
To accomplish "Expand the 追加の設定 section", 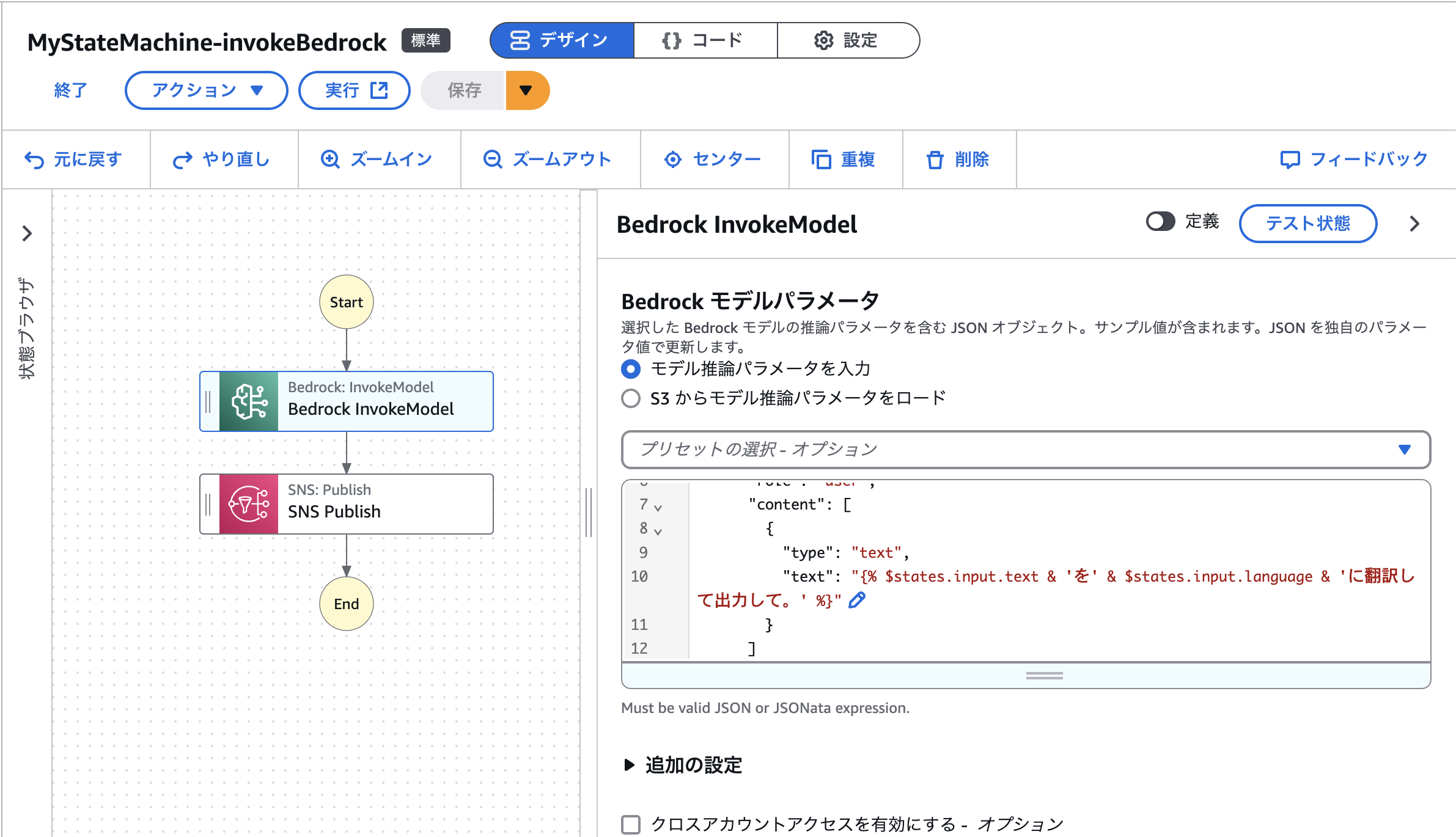I will click(630, 766).
